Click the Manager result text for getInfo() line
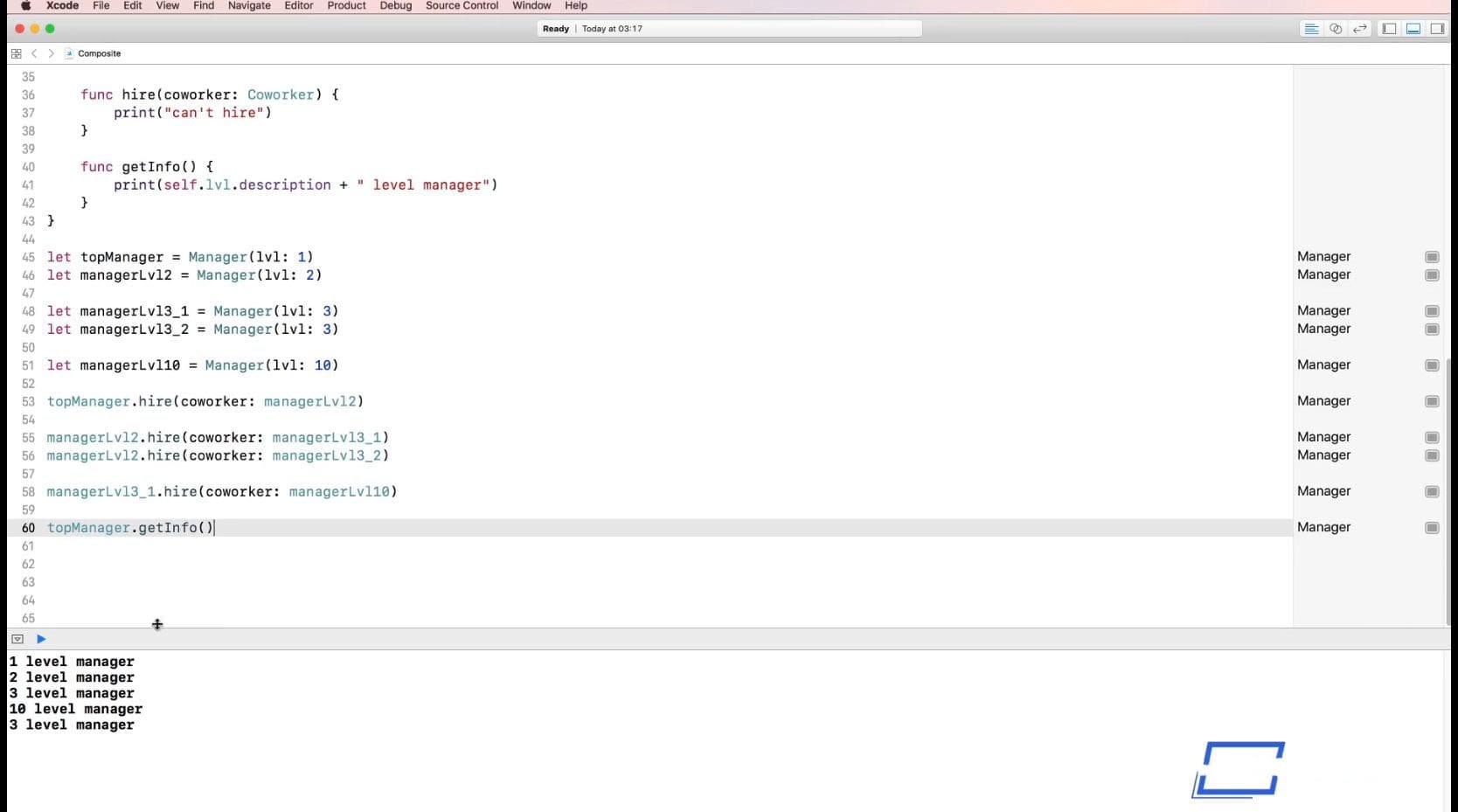The image size is (1458, 812). point(1323,527)
